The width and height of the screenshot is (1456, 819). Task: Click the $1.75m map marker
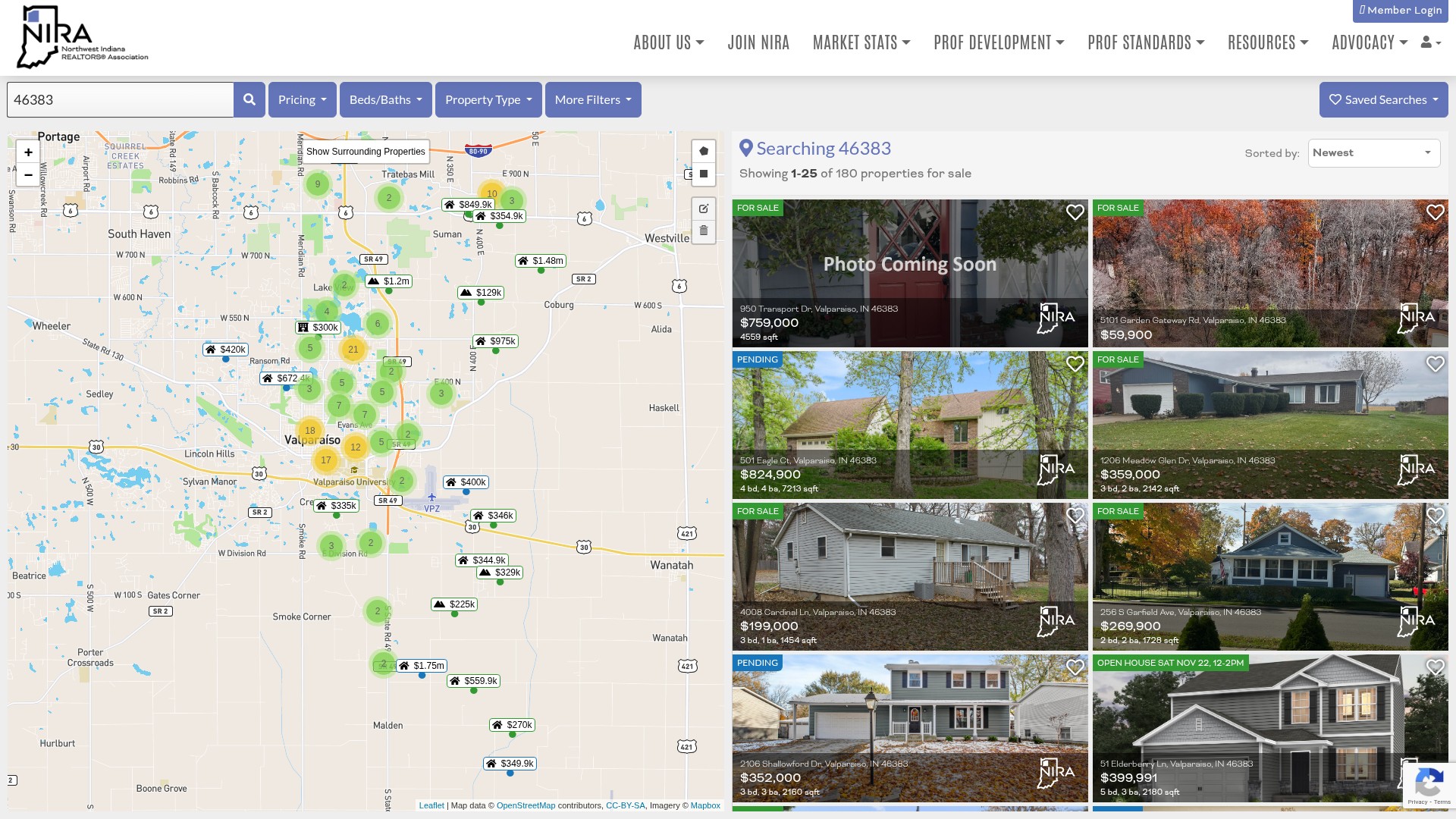pos(422,666)
